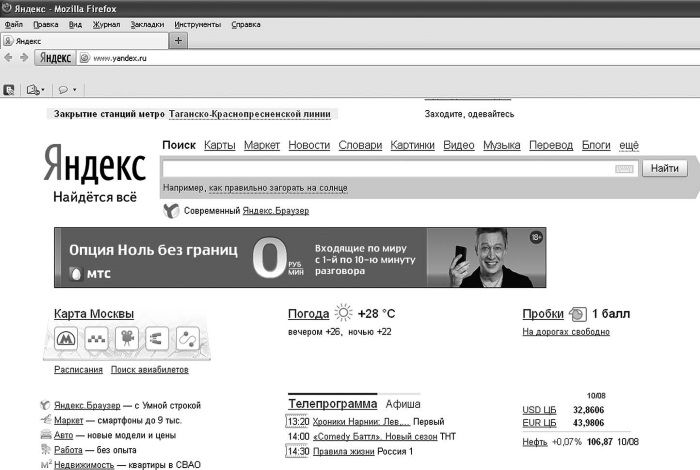
Task: Click the traffic score icon beside Пробки
Action: [x=577, y=314]
